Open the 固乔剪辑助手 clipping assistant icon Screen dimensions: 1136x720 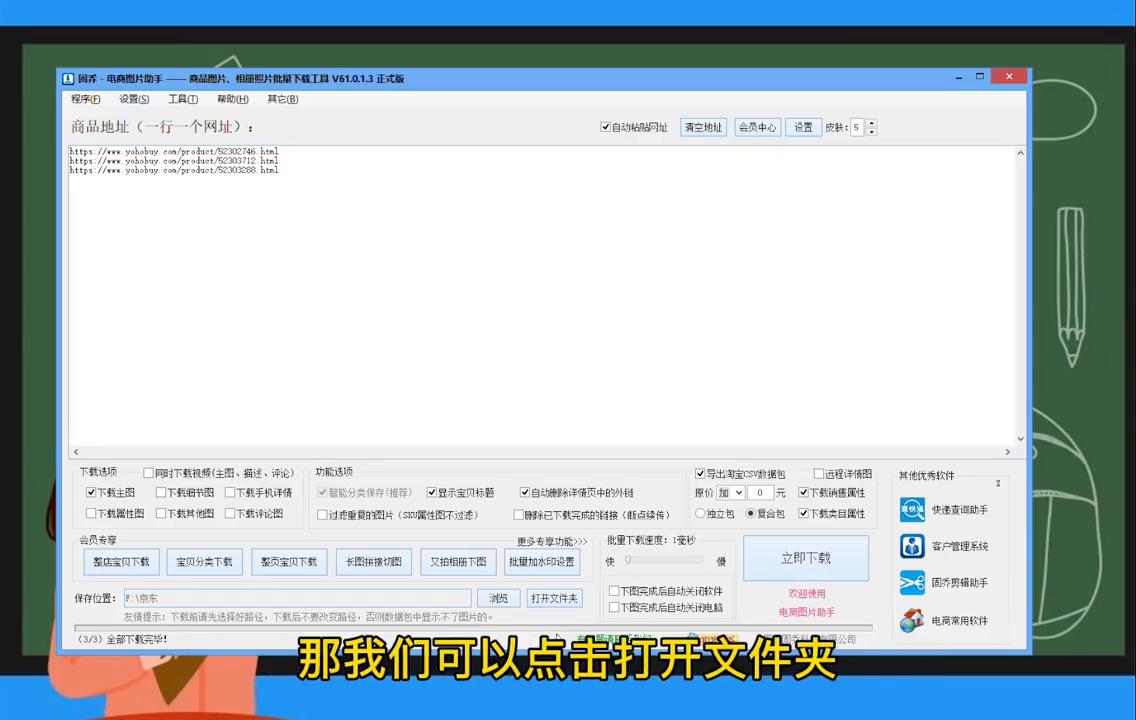coord(912,582)
